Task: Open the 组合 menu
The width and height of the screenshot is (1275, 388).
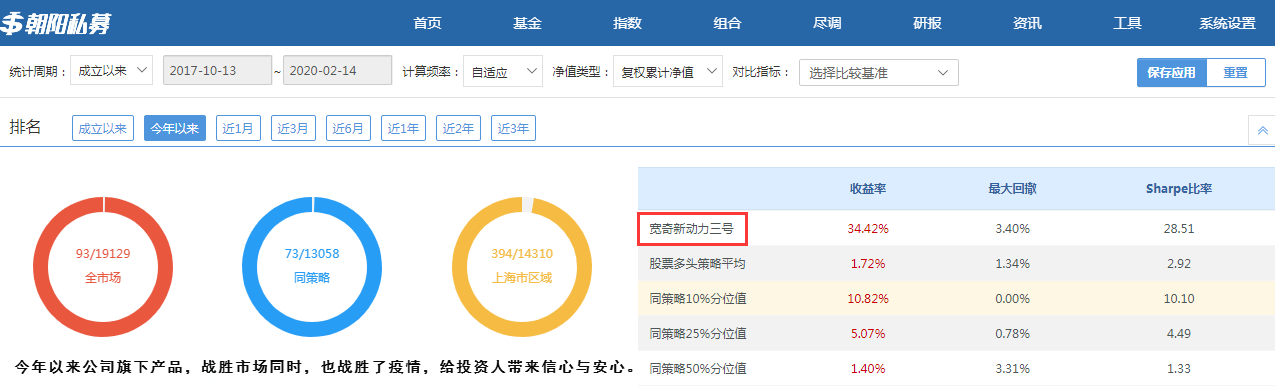Action: pyautogui.click(x=727, y=23)
